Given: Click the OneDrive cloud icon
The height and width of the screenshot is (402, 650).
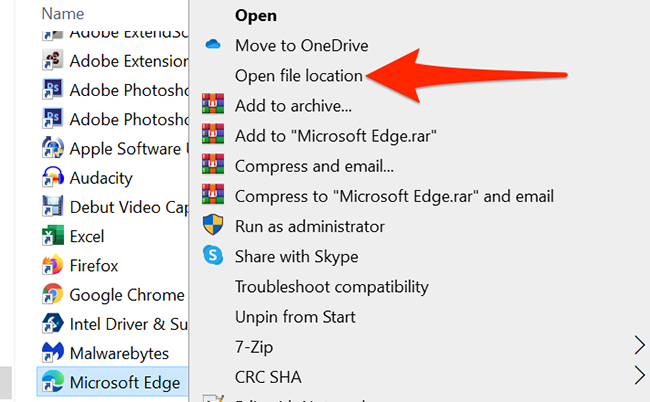Looking at the screenshot, I should 212,45.
